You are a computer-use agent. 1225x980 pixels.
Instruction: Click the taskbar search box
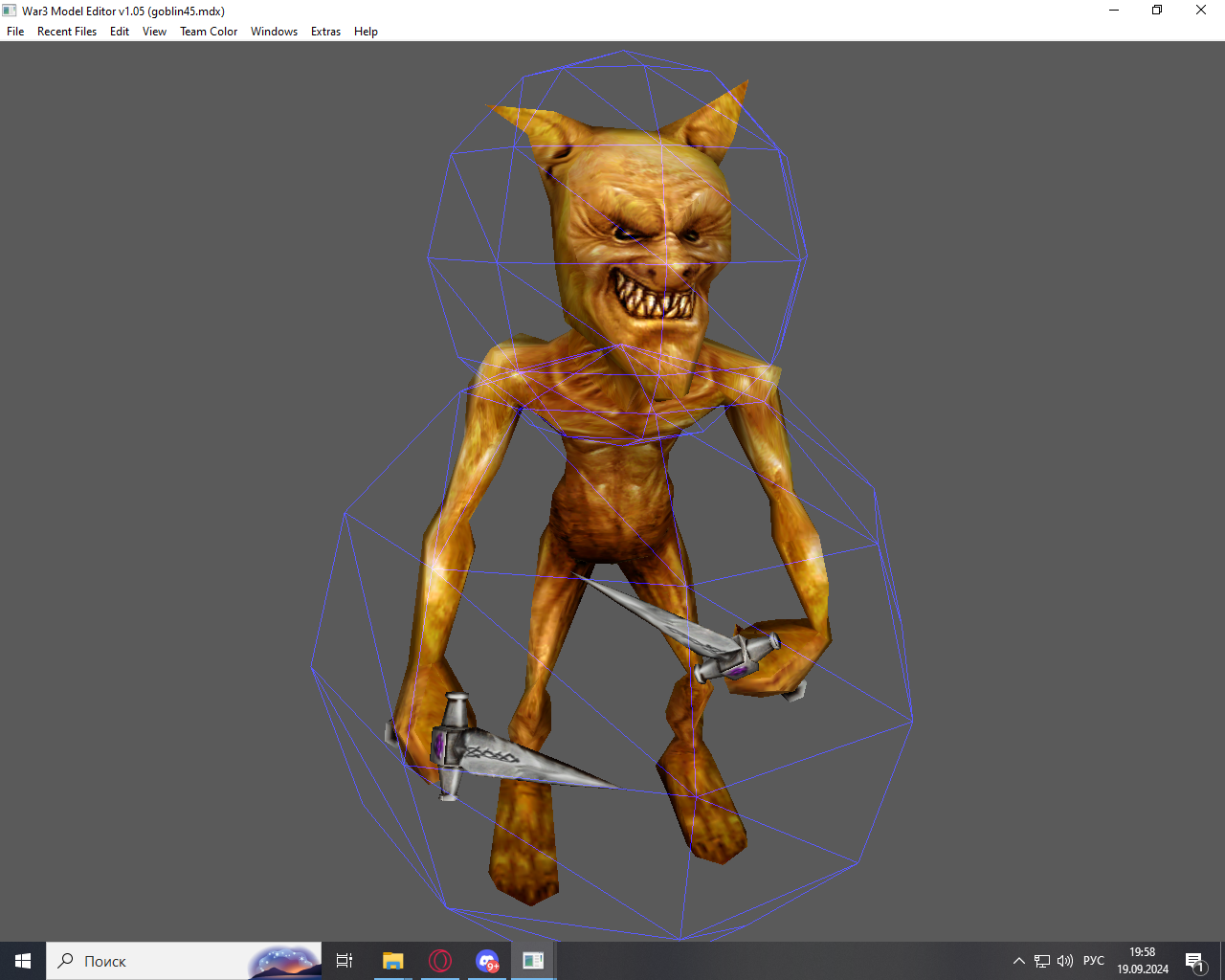(184, 961)
